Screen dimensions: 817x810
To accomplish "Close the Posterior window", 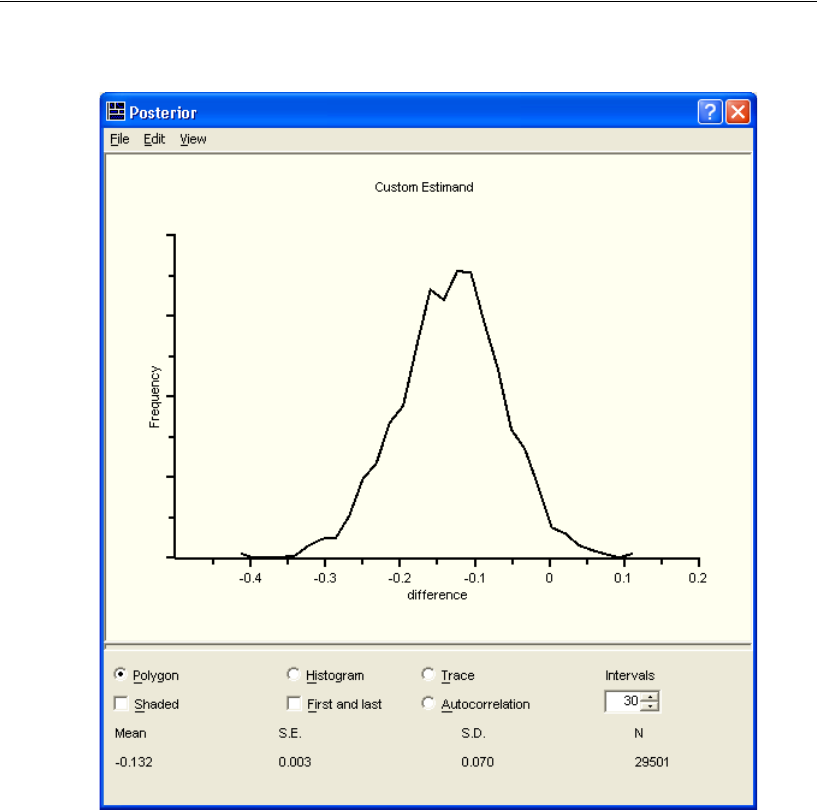I will pos(738,111).
